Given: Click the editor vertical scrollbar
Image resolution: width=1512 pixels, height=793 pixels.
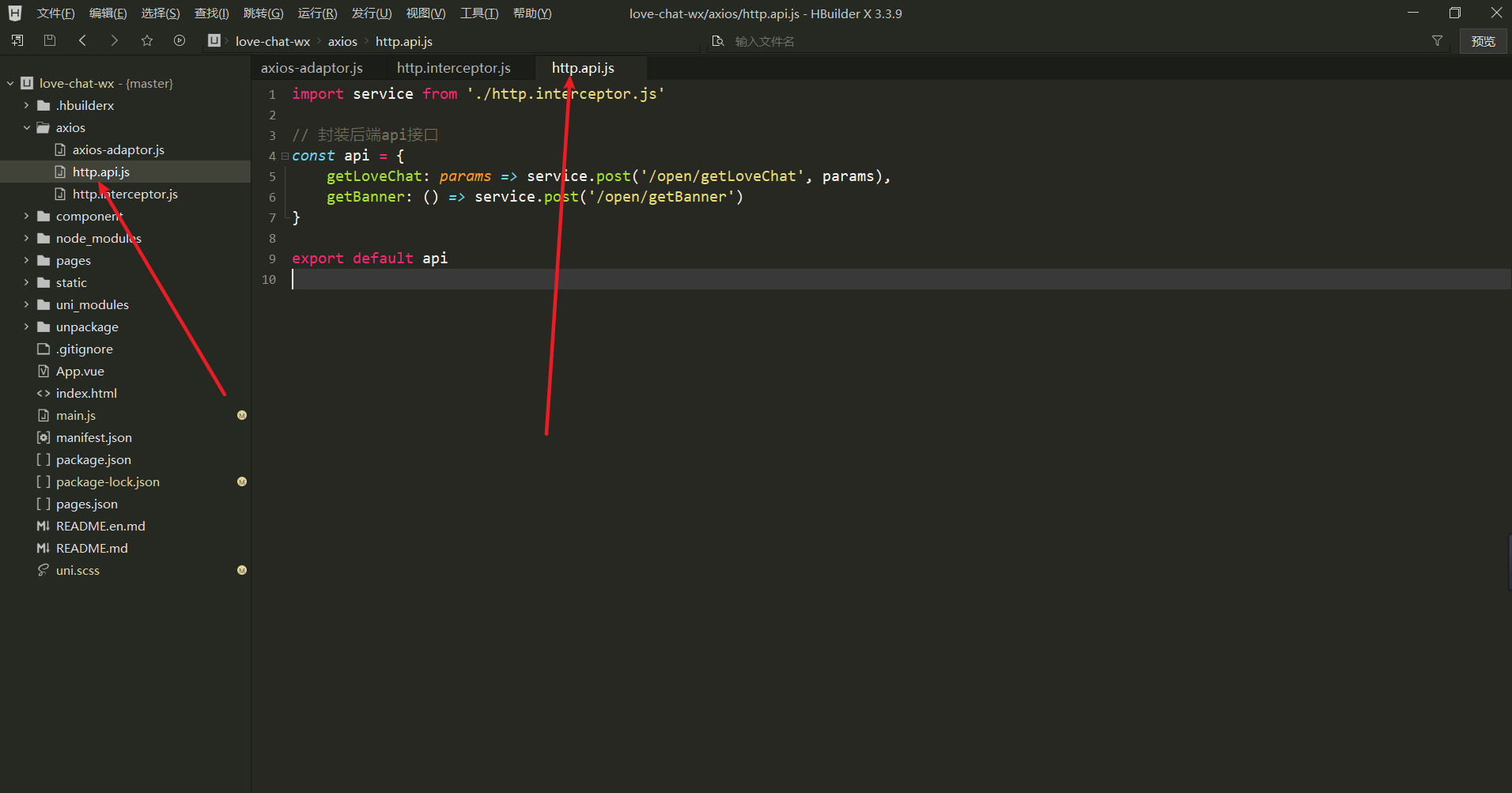Looking at the screenshot, I should 1510,561.
